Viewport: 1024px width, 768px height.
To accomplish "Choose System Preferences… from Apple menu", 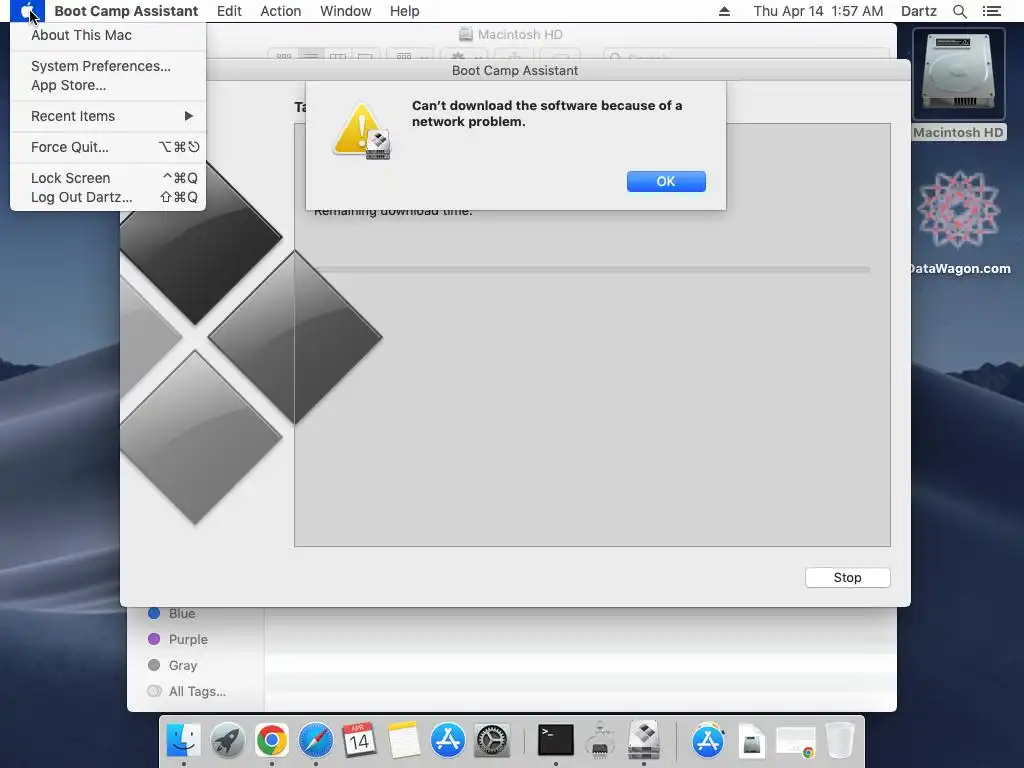I will (108, 66).
